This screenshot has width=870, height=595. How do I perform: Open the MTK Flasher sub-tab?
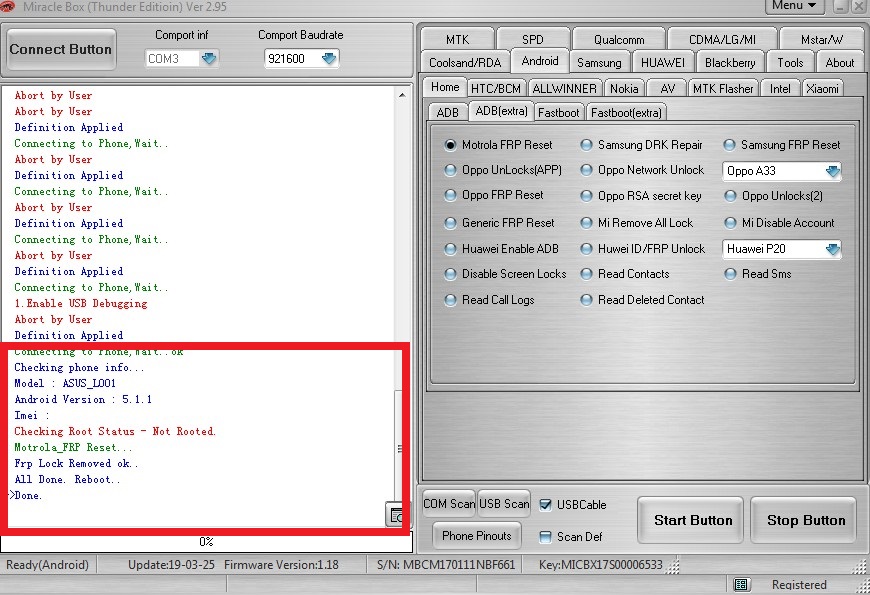(x=723, y=89)
